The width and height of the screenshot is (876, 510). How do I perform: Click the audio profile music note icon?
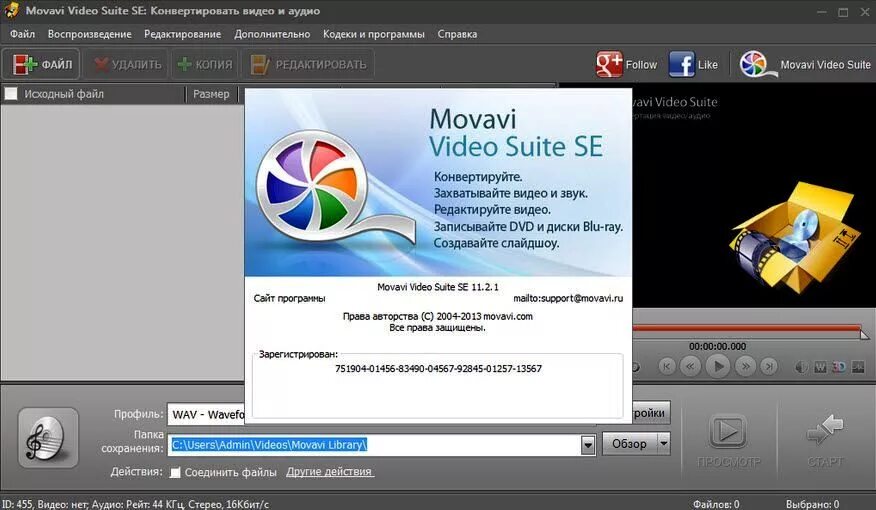(47, 437)
